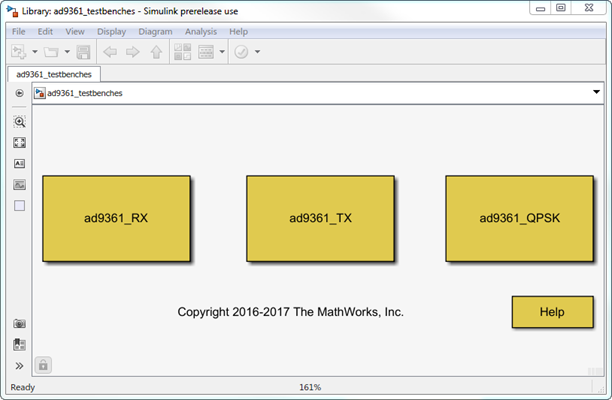This screenshot has width=612, height=400.
Task: Expand the breadcrumb bar dropdown arrow
Action: (x=596, y=92)
